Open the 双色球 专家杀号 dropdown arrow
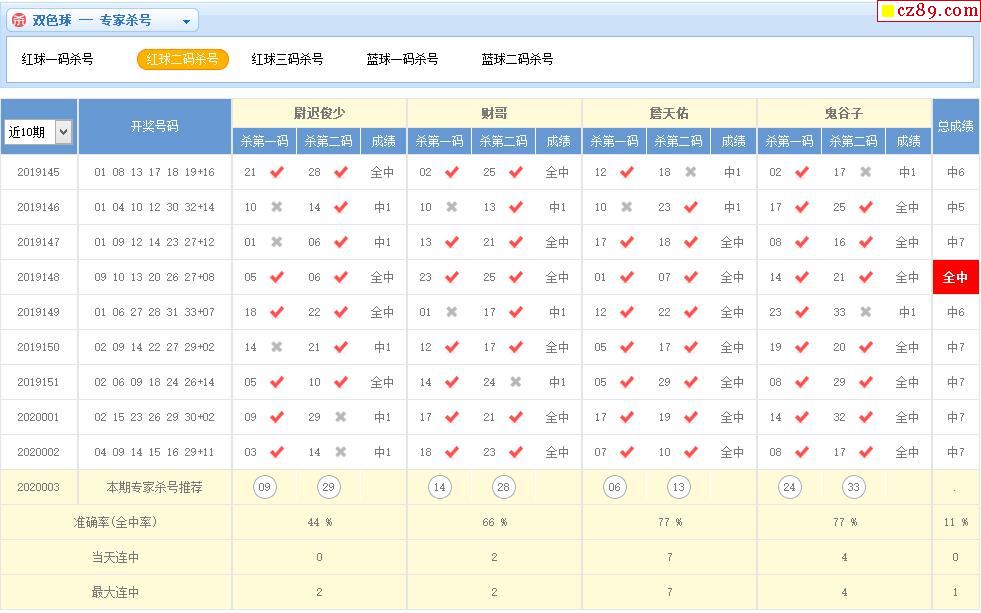 pos(186,21)
